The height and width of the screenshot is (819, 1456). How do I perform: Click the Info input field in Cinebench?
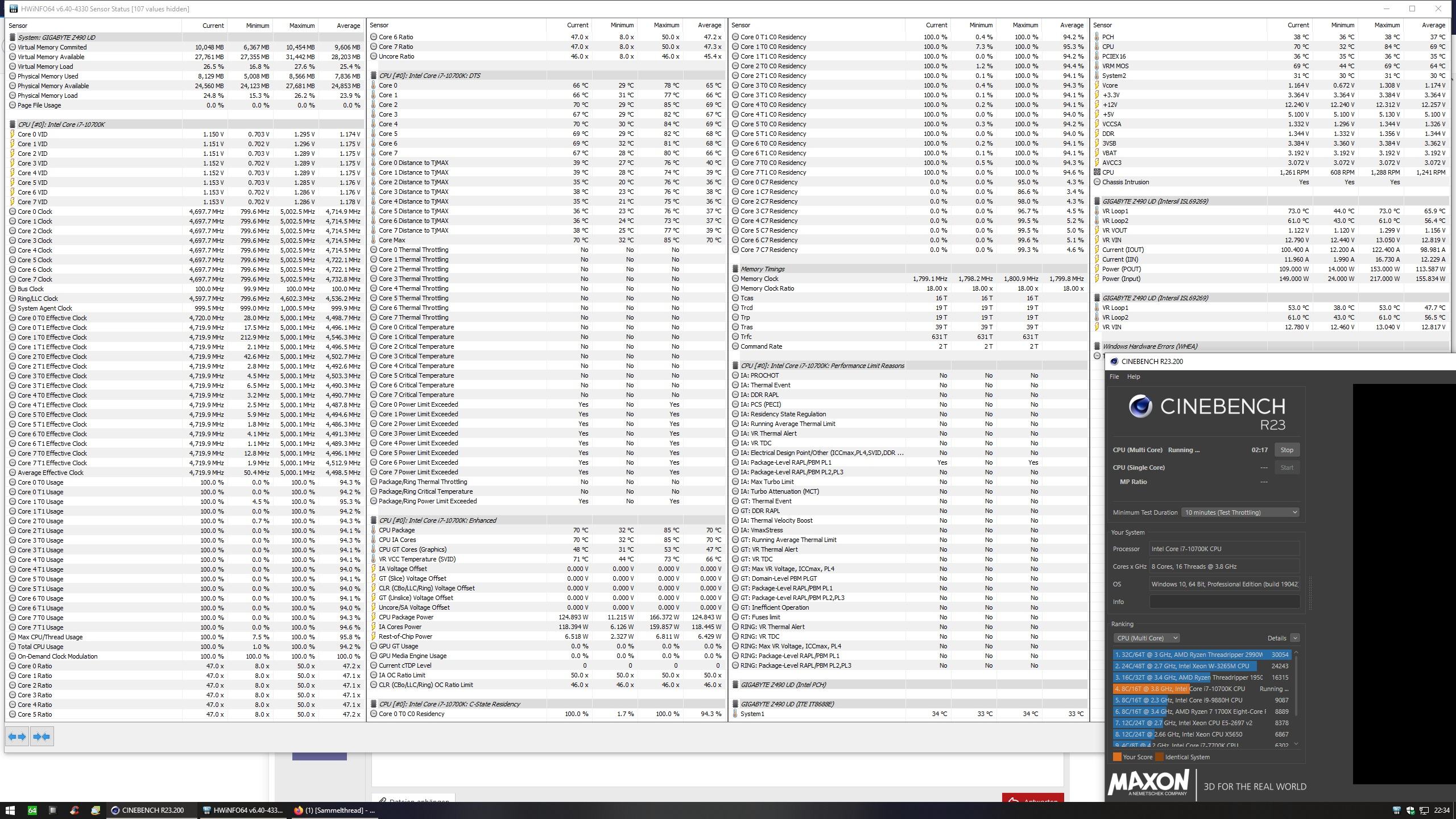1225,602
